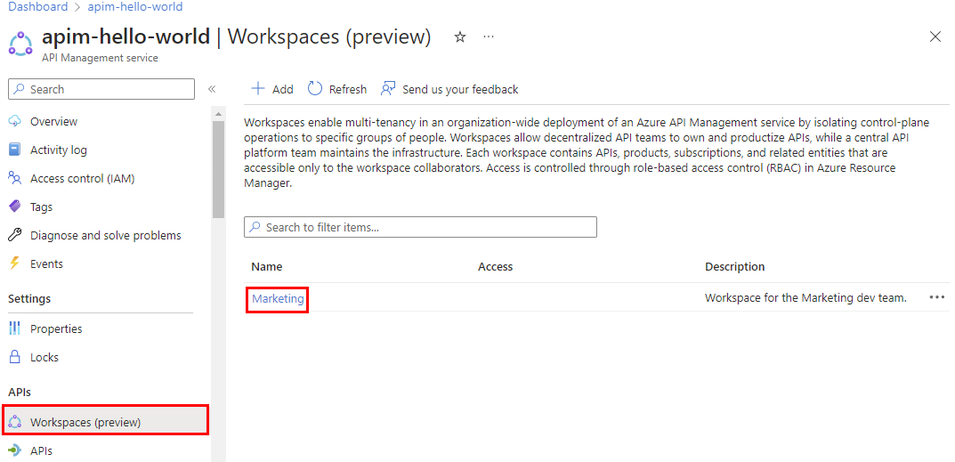Click the Description column header
The width and height of the screenshot is (955, 462).
[735, 267]
